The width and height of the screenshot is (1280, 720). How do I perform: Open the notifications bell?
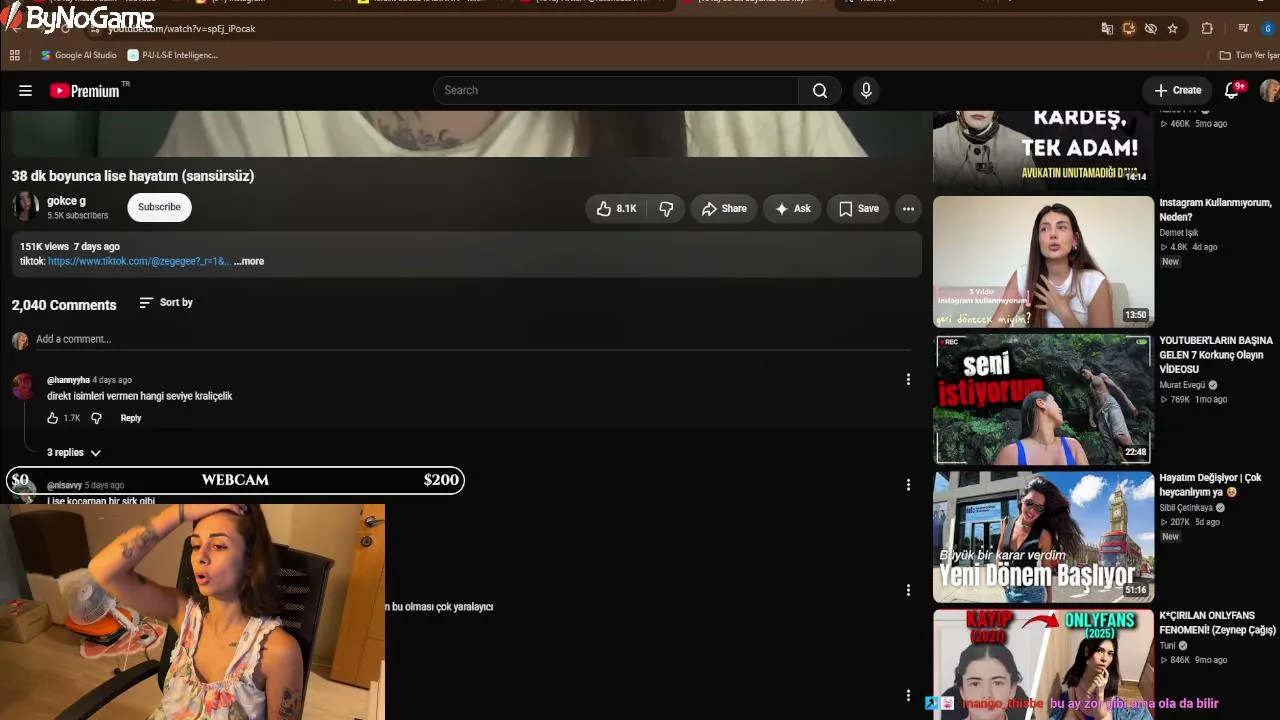click(1233, 91)
